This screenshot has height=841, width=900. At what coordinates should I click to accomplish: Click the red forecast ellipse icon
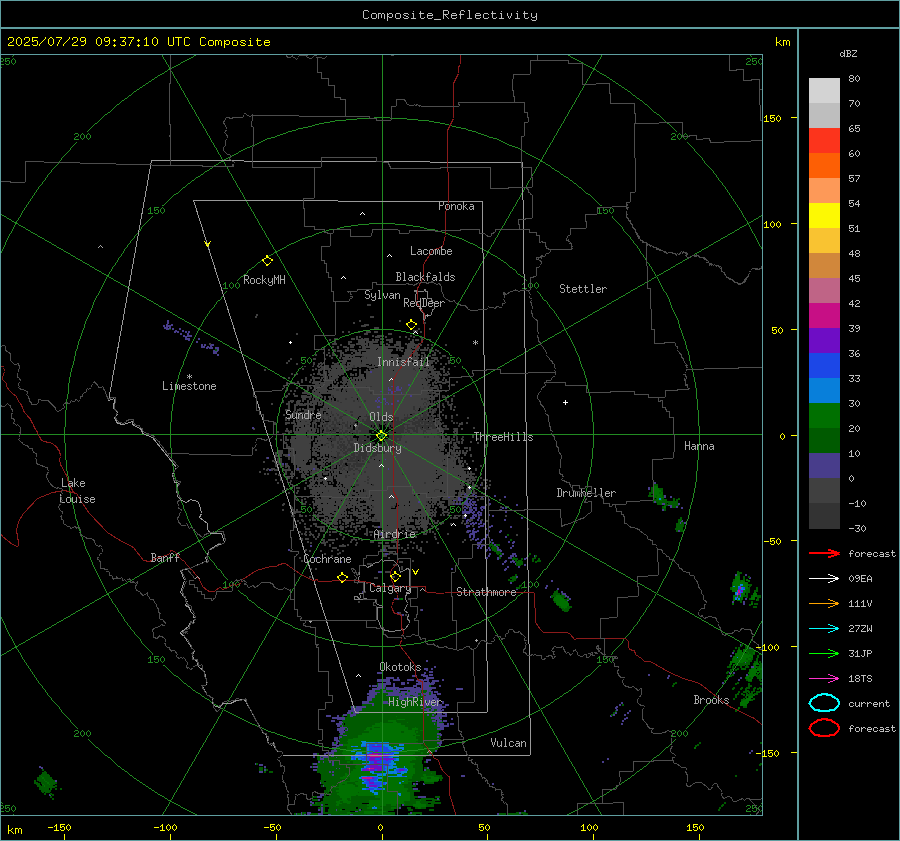pos(824,728)
